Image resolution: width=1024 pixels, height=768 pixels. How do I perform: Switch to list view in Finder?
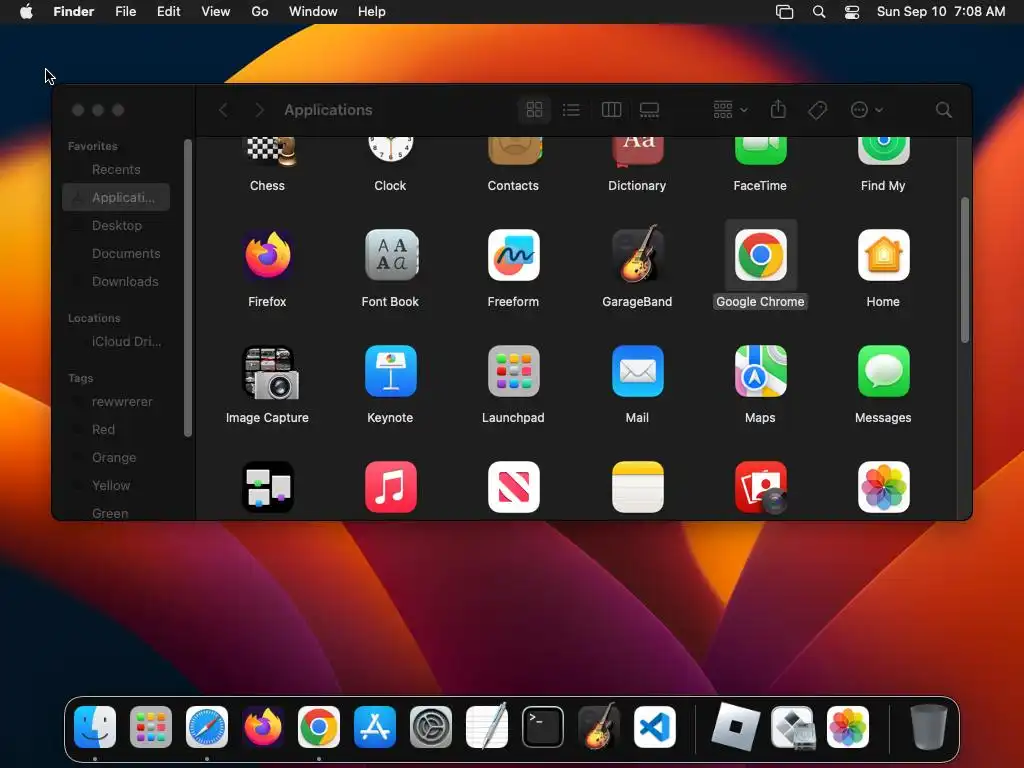571,110
